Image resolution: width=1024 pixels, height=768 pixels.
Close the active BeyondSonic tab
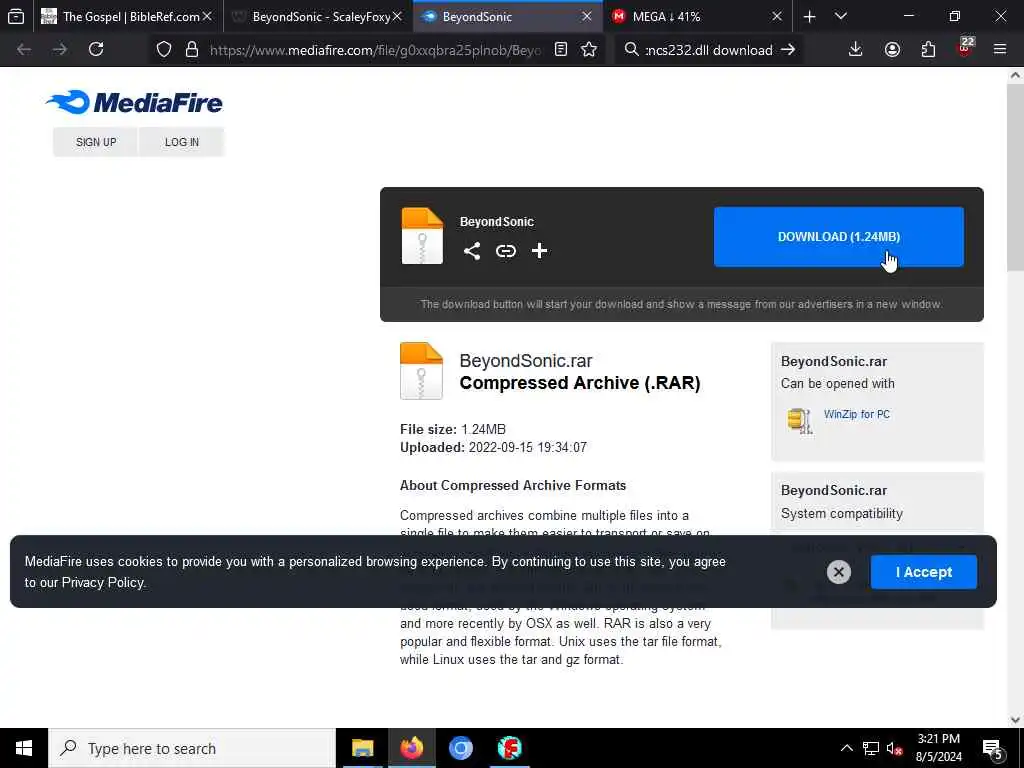[x=587, y=16]
